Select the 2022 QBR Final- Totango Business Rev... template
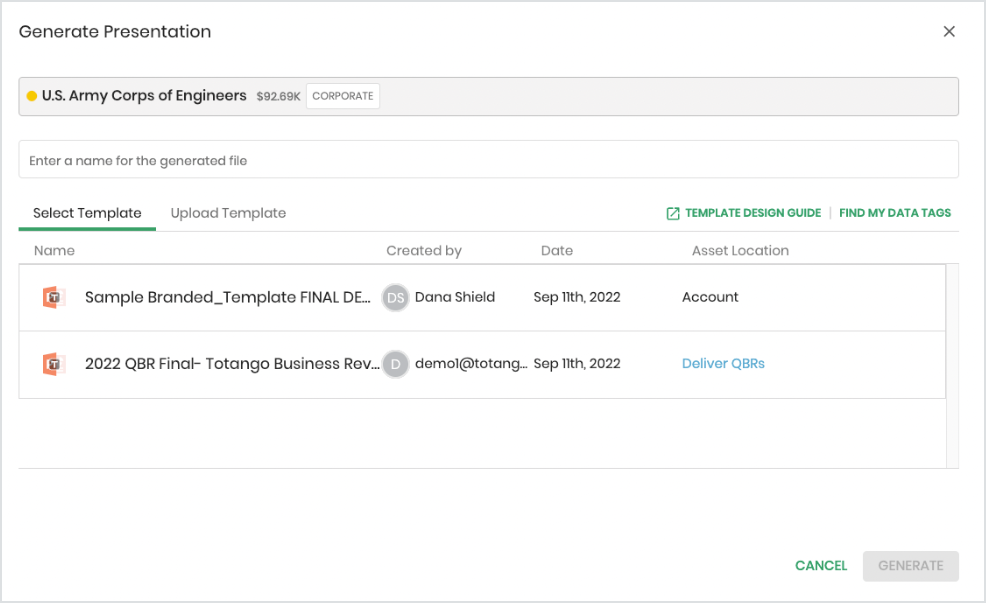 482,365
